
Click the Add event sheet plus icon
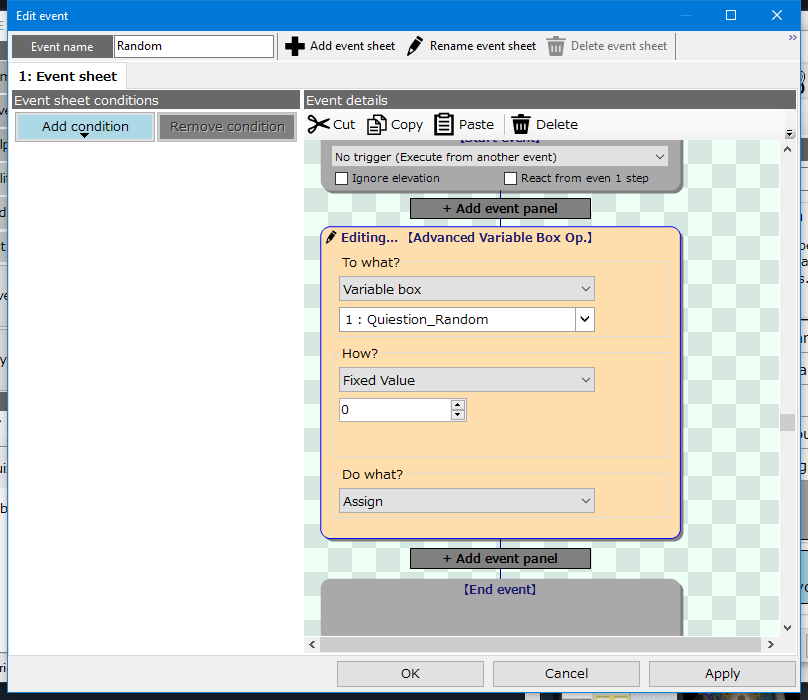295,46
